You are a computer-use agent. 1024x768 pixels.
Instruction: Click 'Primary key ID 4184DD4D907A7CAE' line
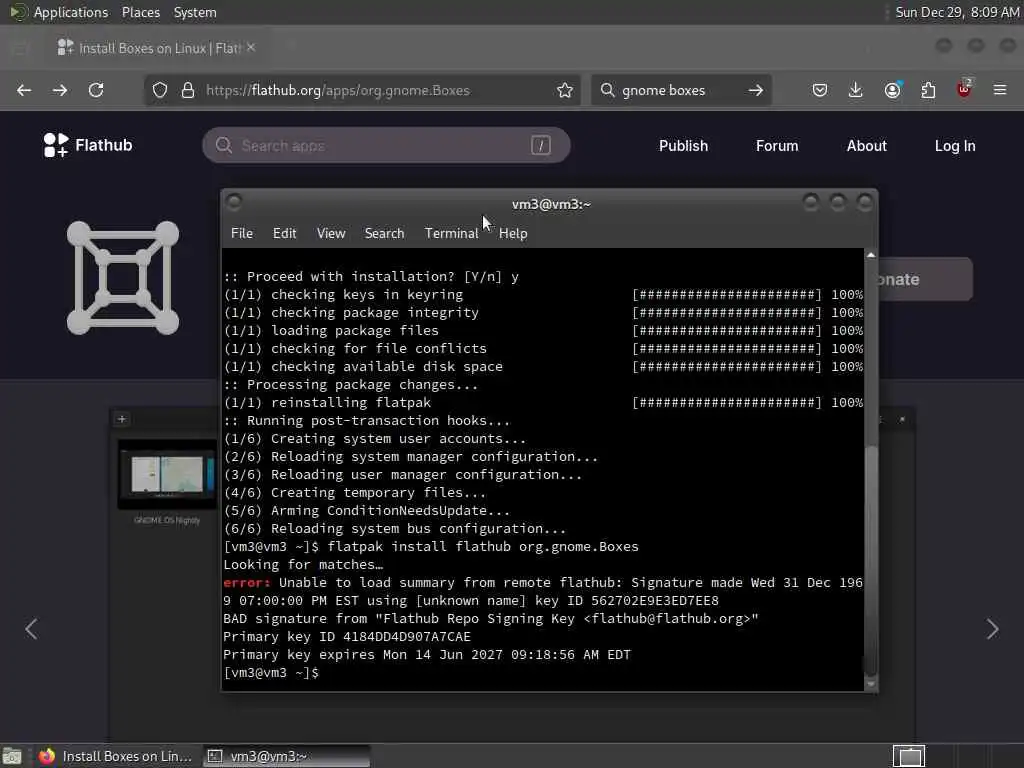[x=347, y=637]
